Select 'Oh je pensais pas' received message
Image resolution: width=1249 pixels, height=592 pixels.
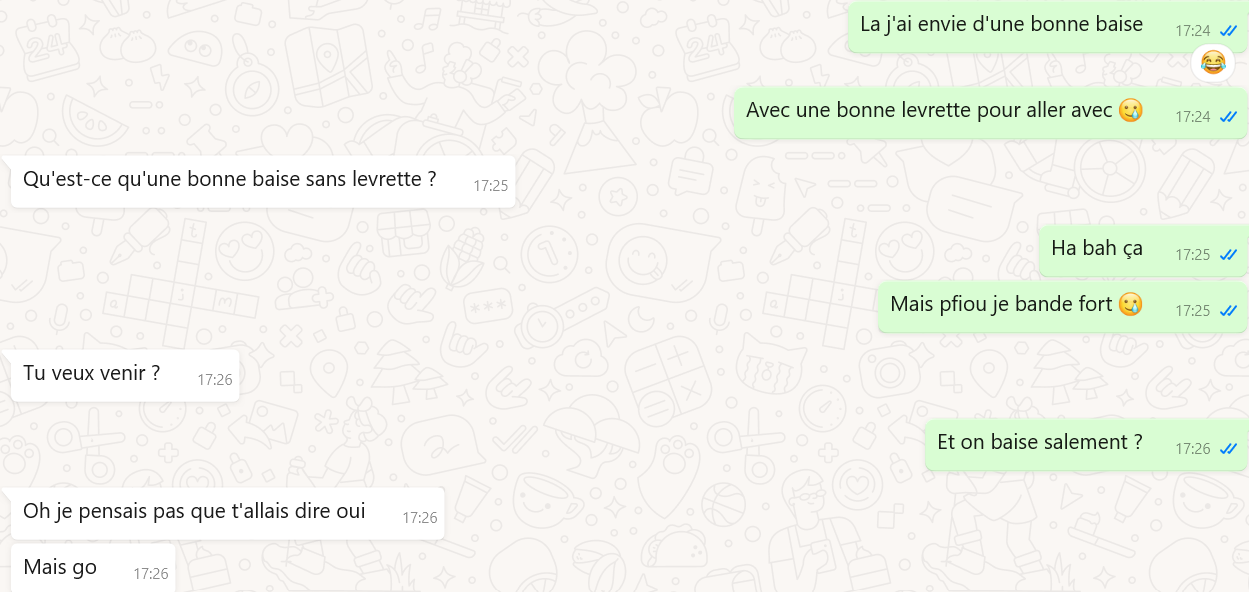(x=227, y=513)
